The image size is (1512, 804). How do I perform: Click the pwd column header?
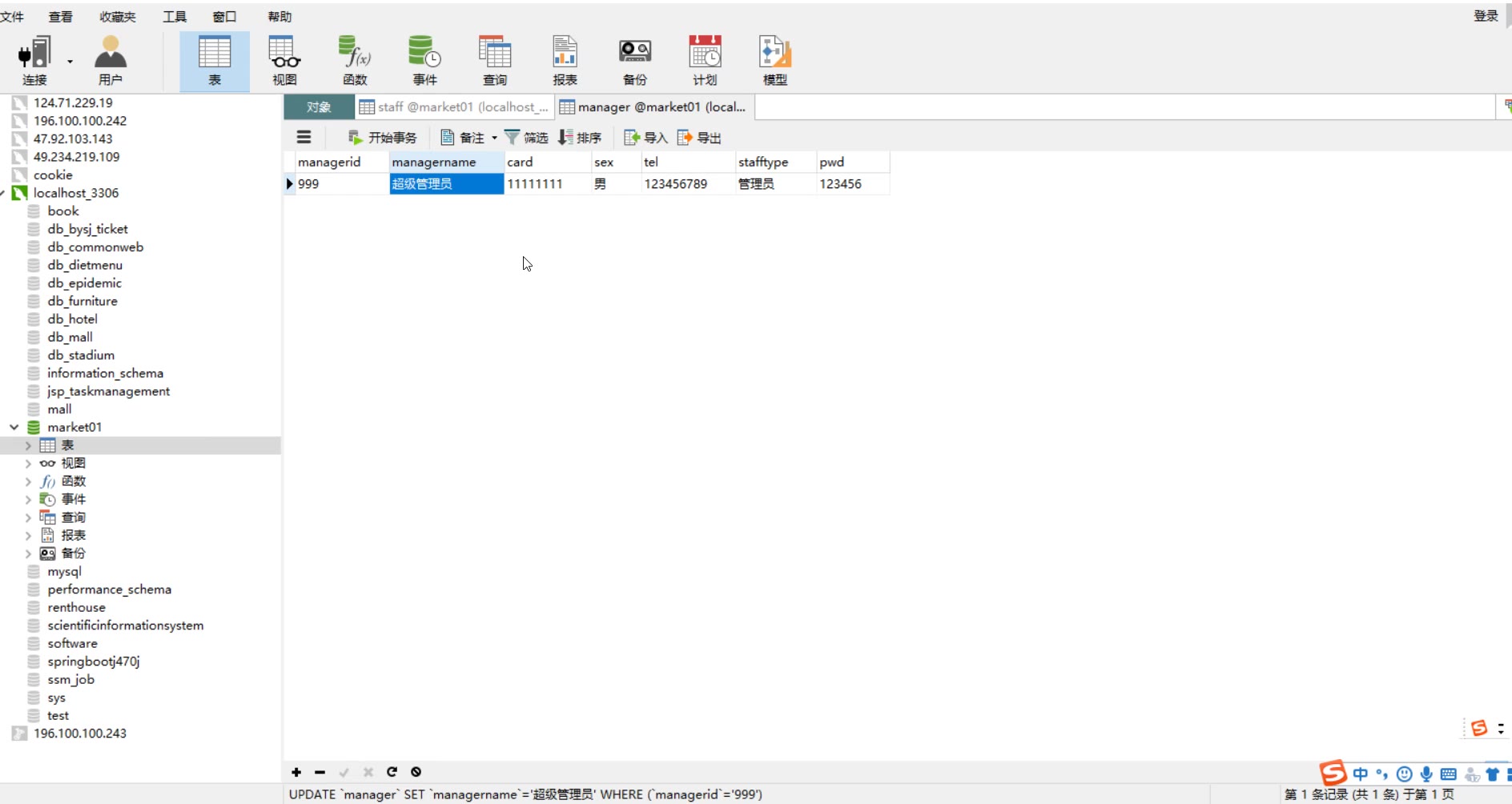coord(853,162)
